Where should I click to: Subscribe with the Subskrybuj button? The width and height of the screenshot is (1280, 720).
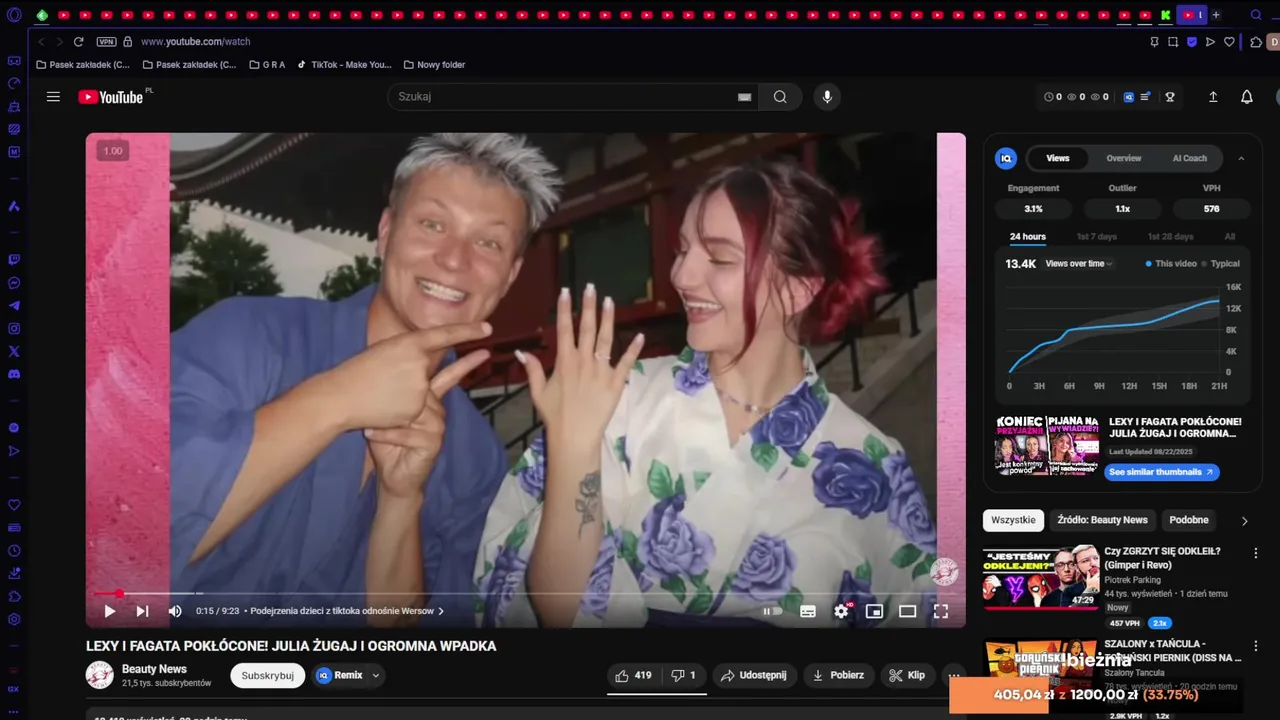coord(267,675)
